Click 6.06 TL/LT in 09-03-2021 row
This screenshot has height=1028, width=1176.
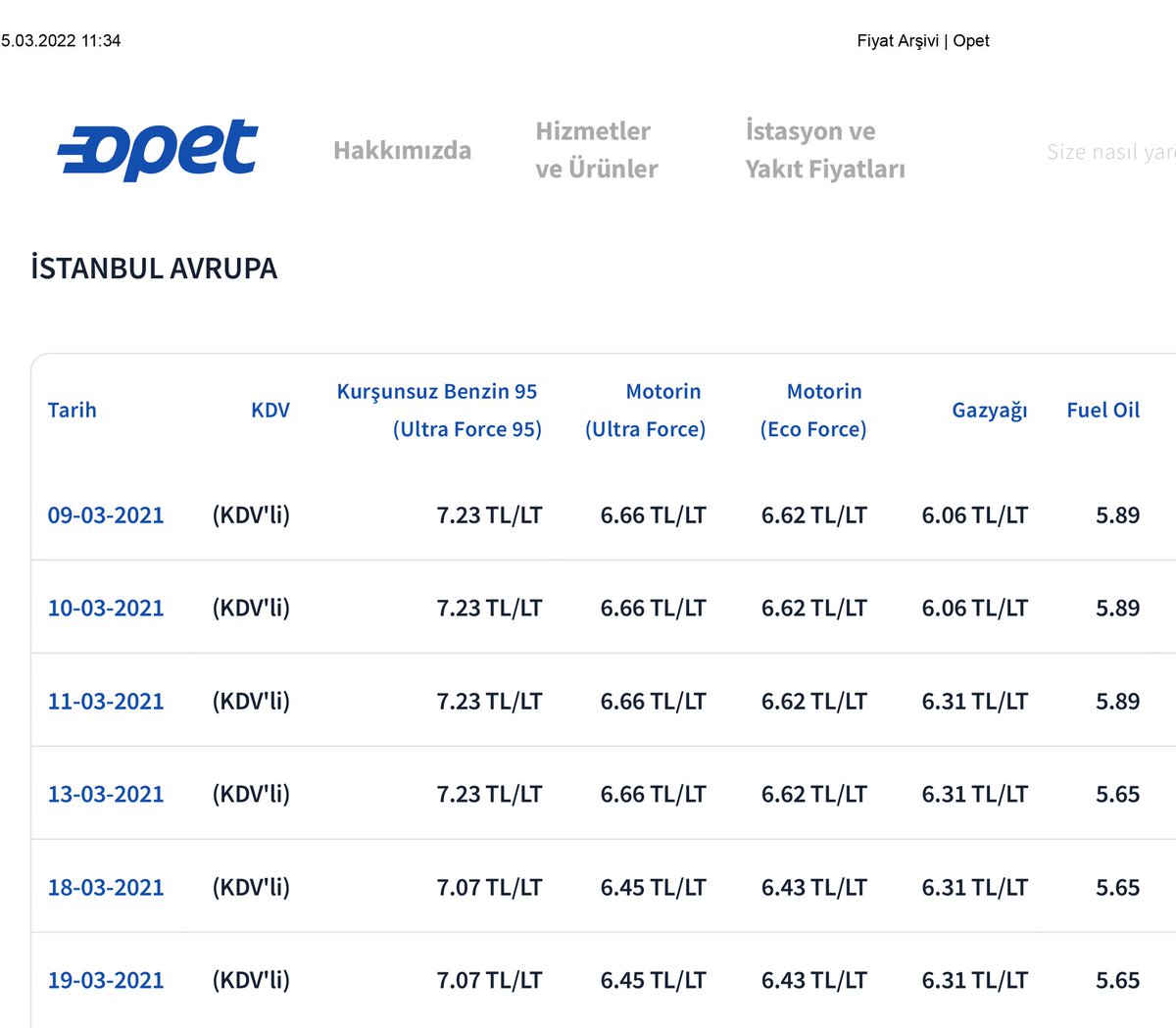tap(975, 514)
